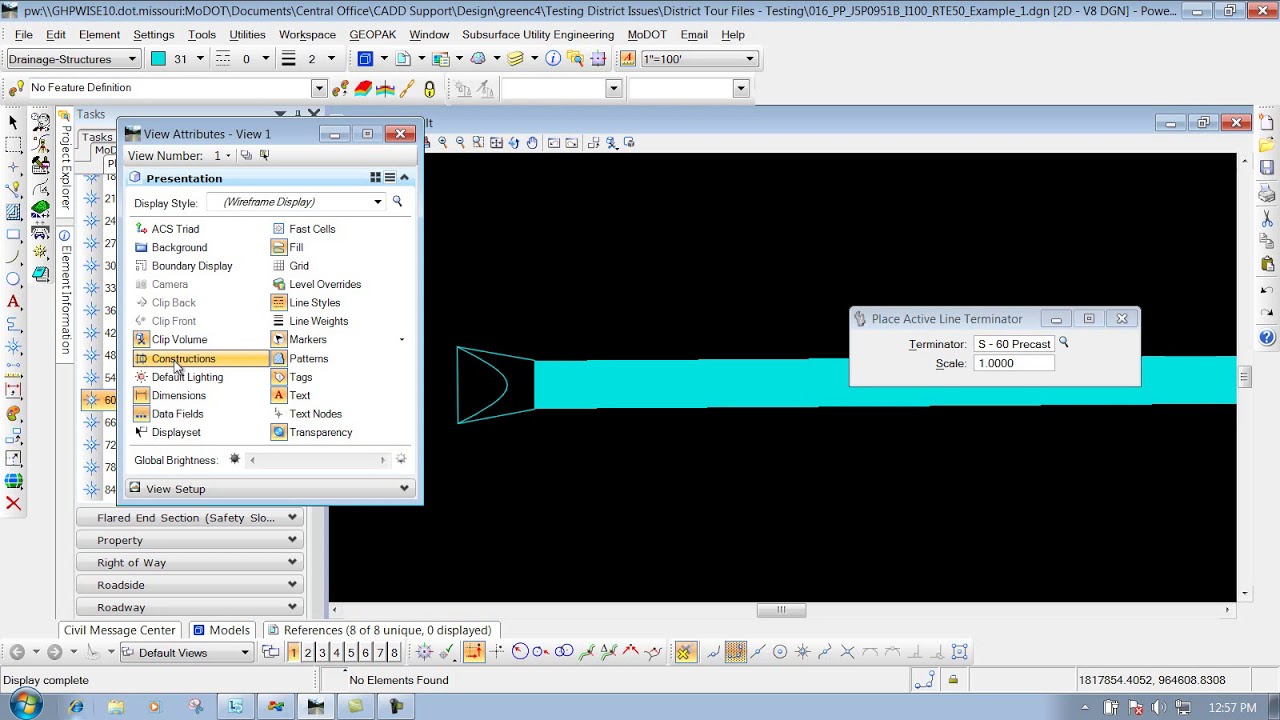Open Display Style dropdown
1280x720 pixels.
(378, 202)
